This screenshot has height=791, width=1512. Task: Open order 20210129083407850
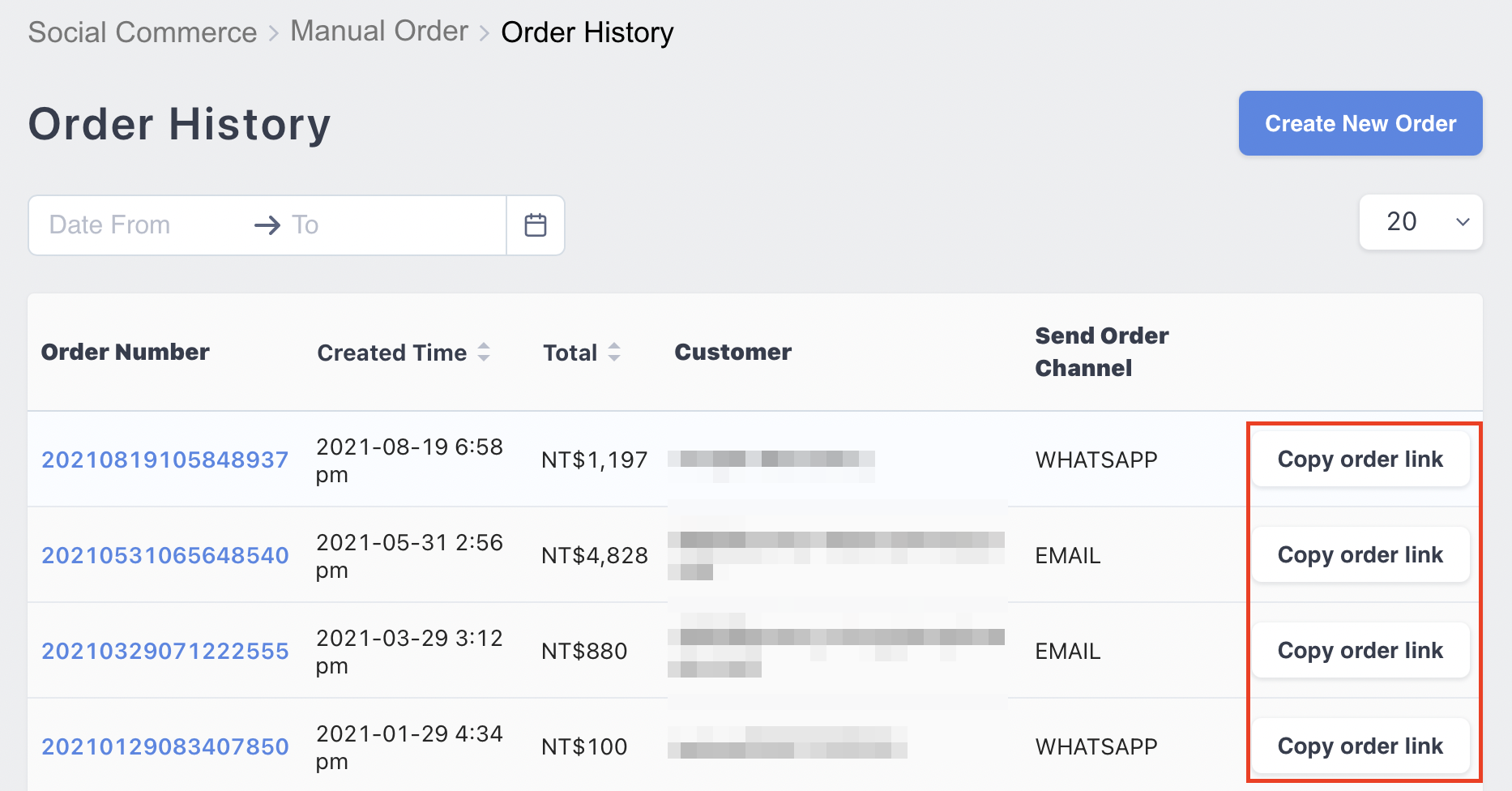click(x=165, y=746)
